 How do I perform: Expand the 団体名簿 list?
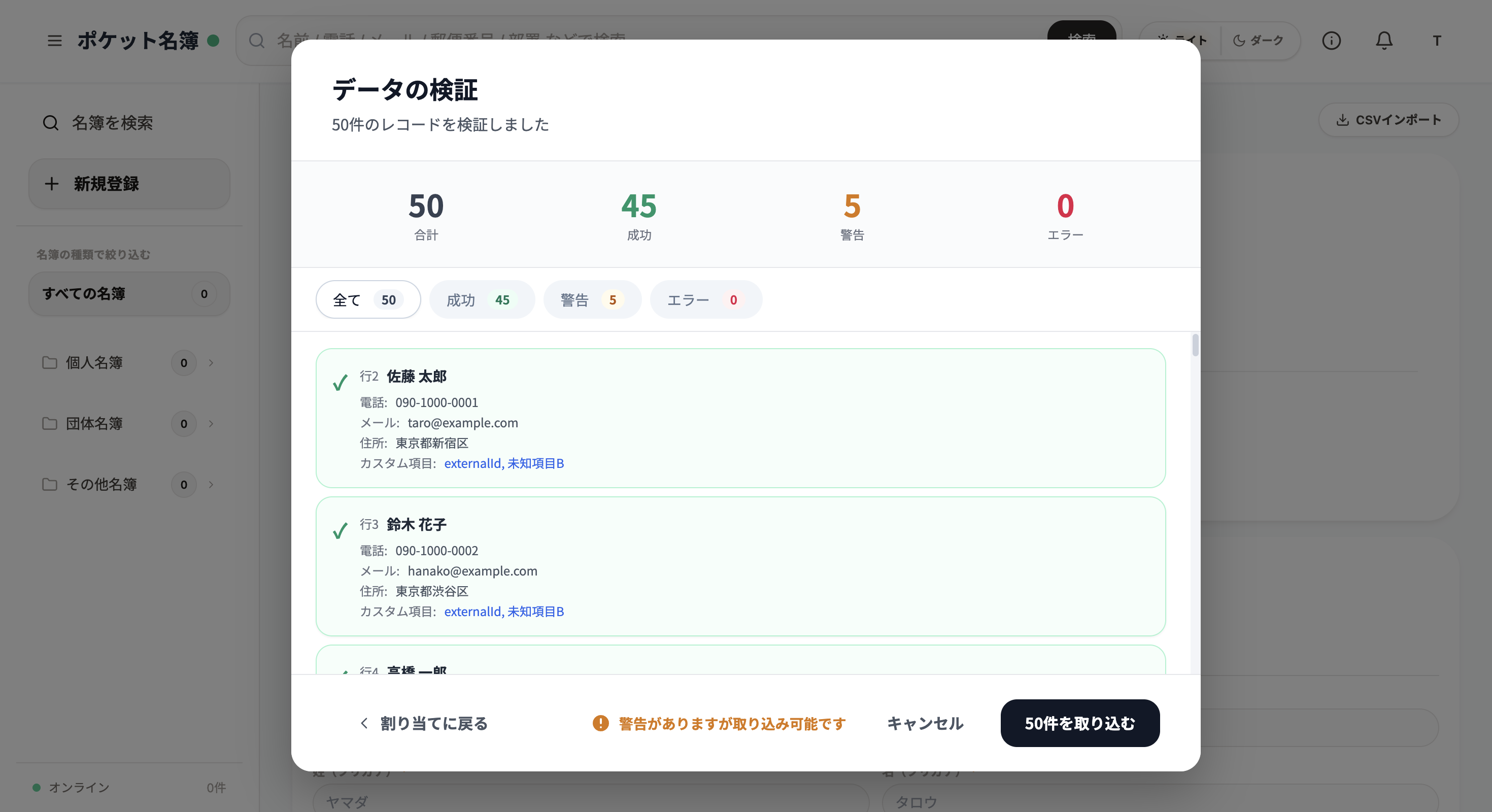211,423
